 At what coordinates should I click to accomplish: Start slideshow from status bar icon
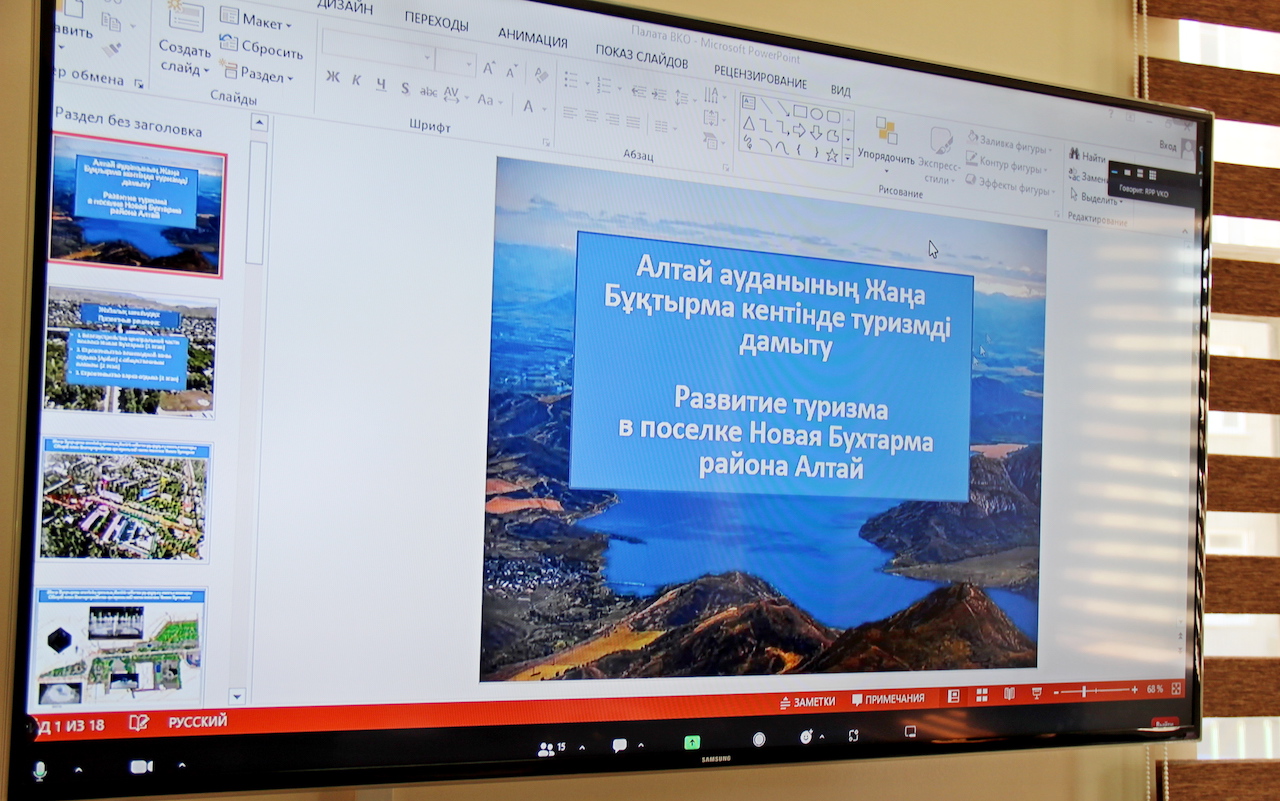pyautogui.click(x=1037, y=692)
